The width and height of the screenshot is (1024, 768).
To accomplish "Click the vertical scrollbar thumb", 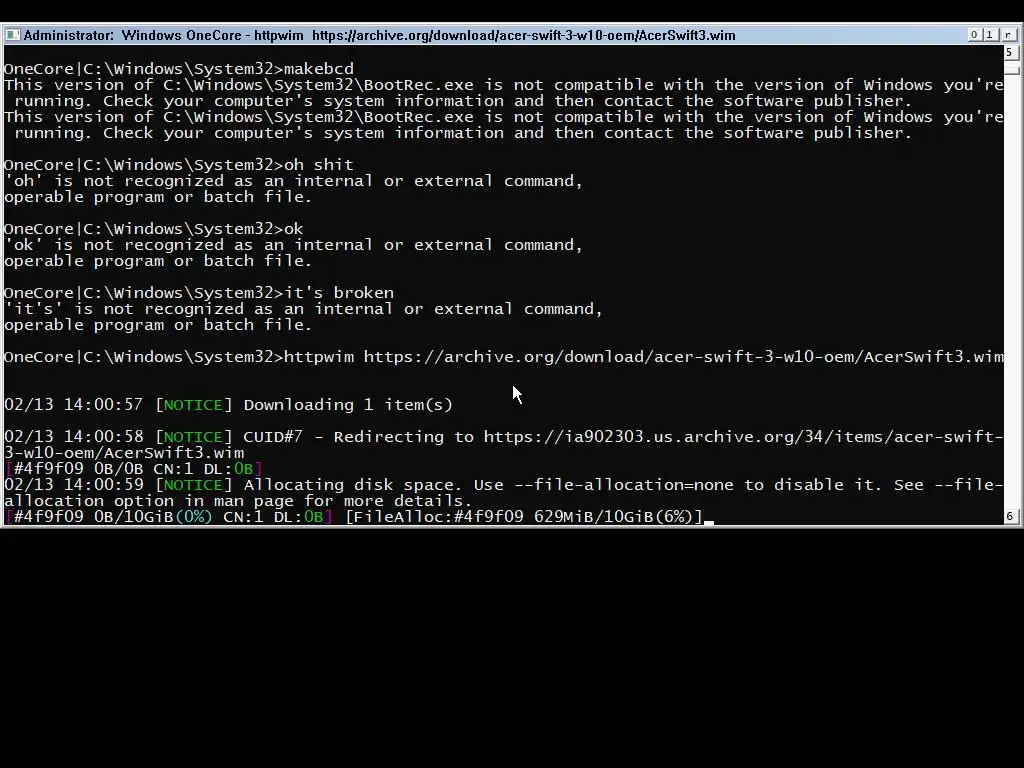I will tap(1012, 68).
